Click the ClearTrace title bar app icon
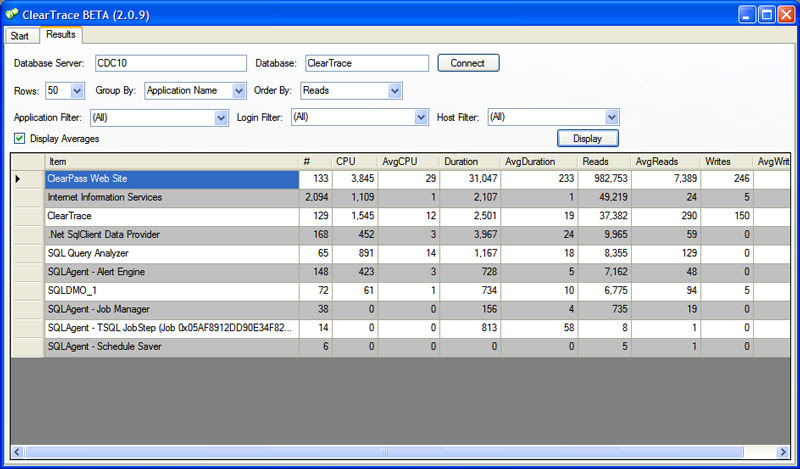This screenshot has height=469, width=800. click(12, 14)
